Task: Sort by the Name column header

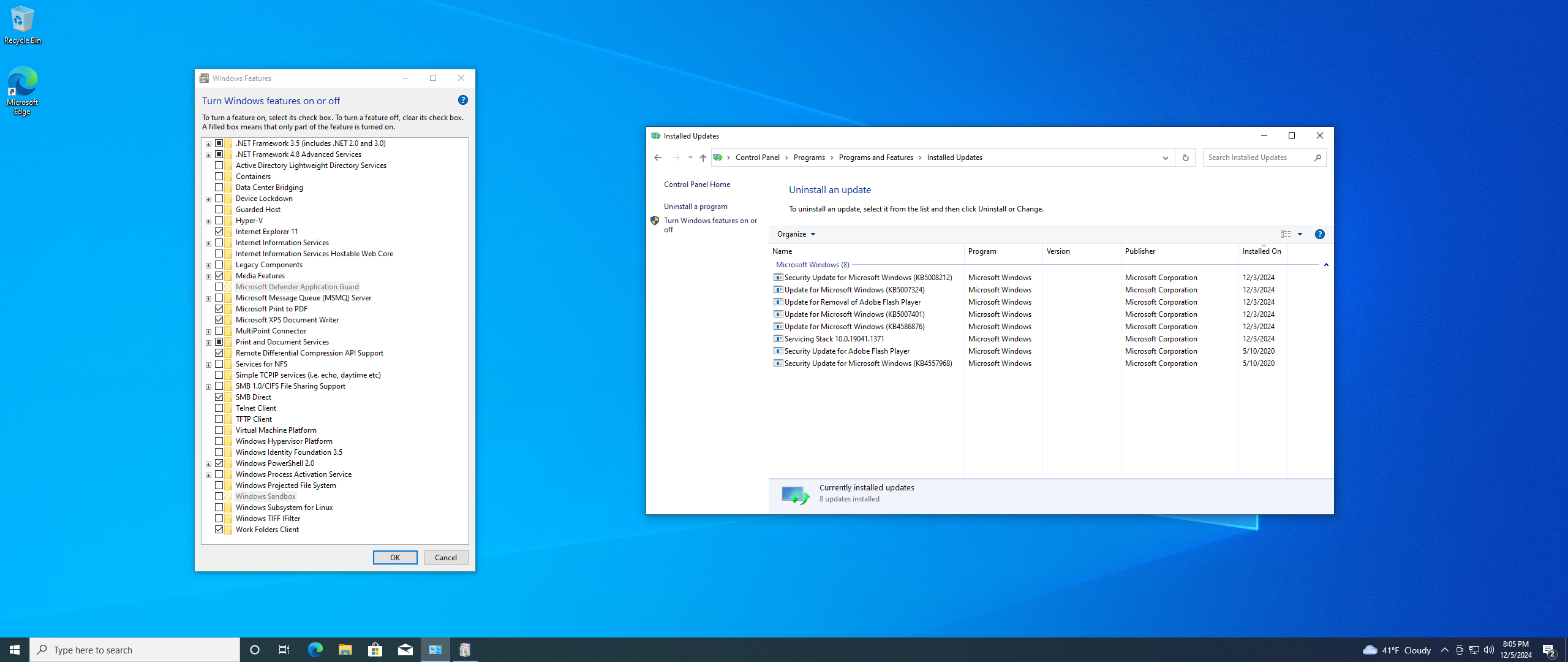Action: [866, 251]
